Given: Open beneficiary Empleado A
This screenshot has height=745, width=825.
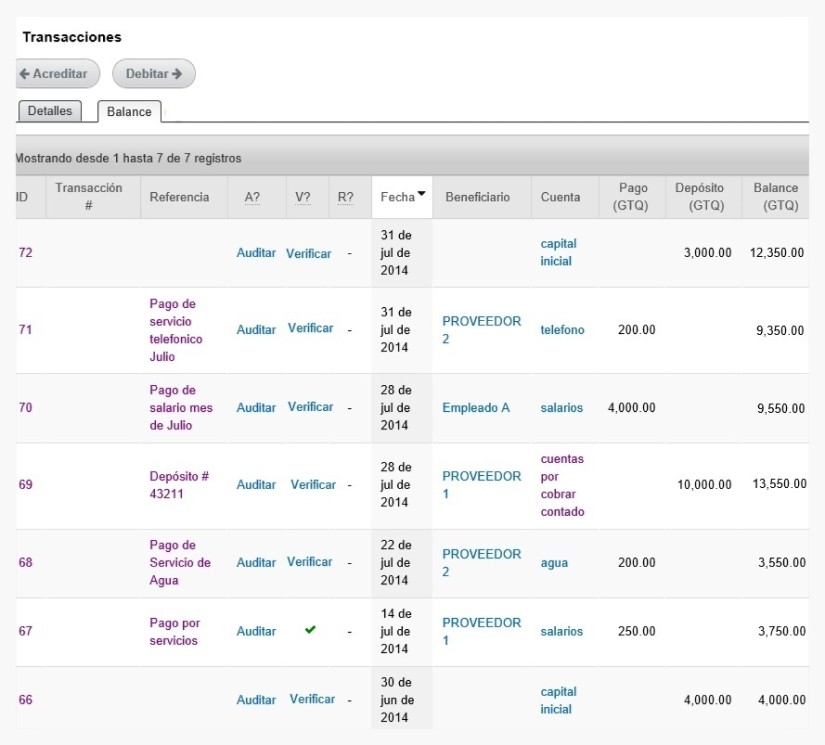Looking at the screenshot, I should [476, 408].
